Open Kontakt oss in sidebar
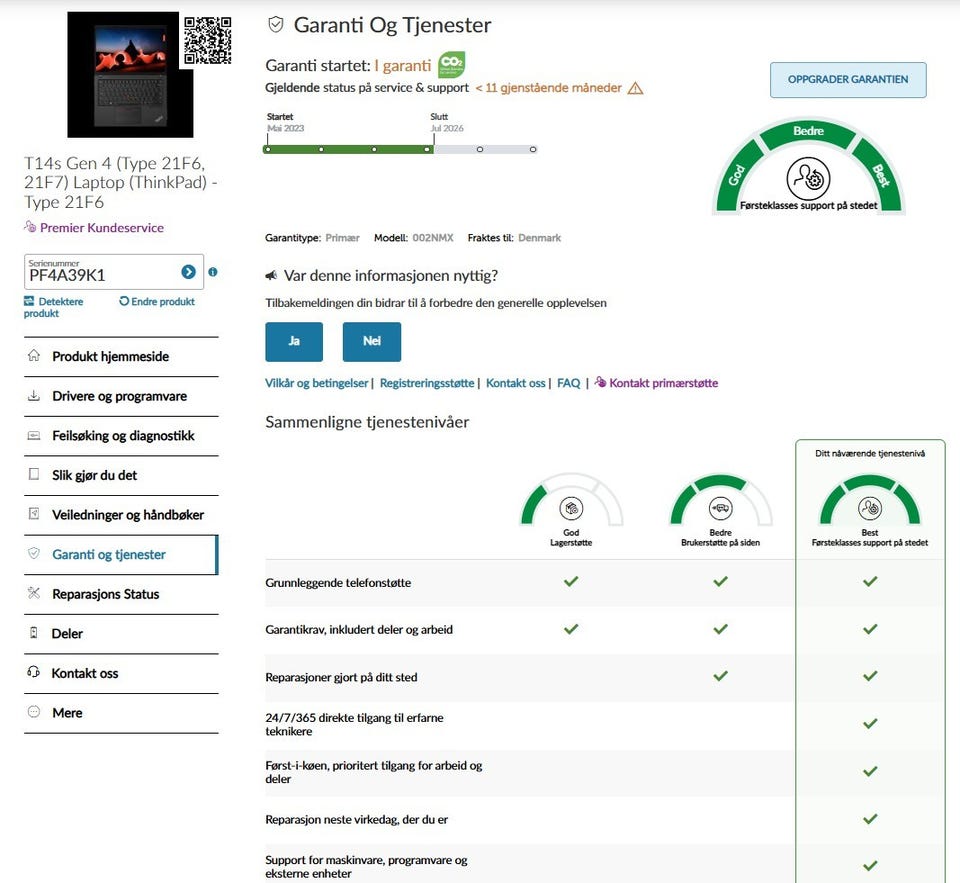This screenshot has height=883, width=960. pos(121,674)
